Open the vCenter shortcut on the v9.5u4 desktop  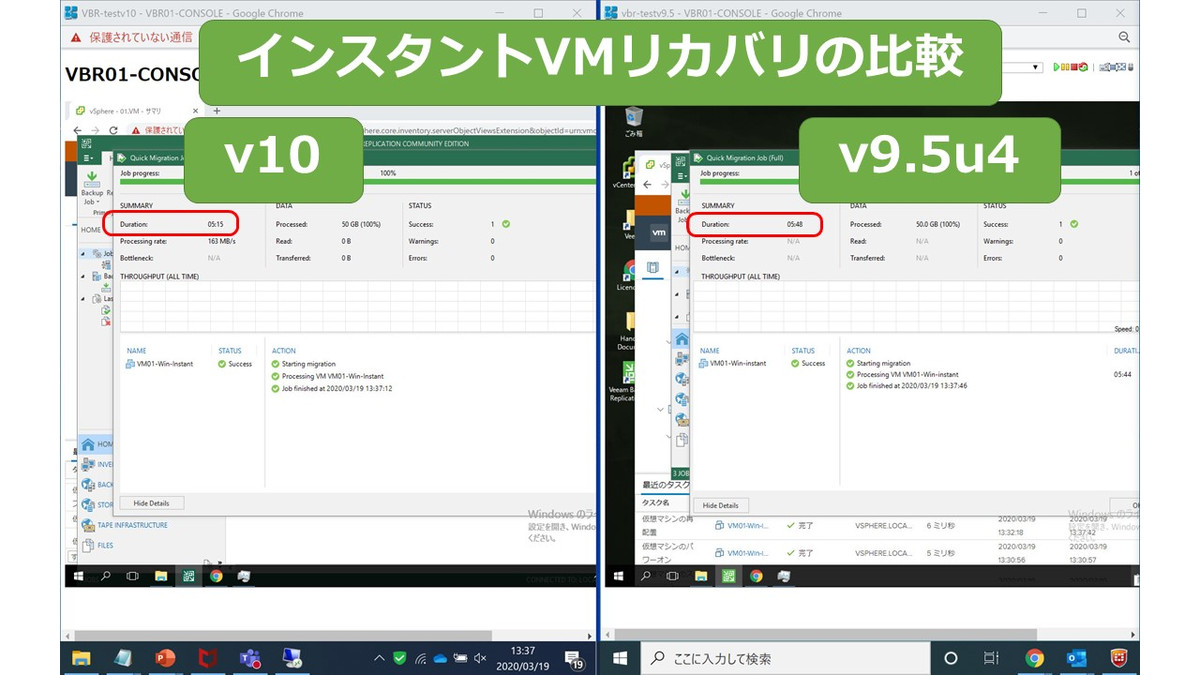623,171
